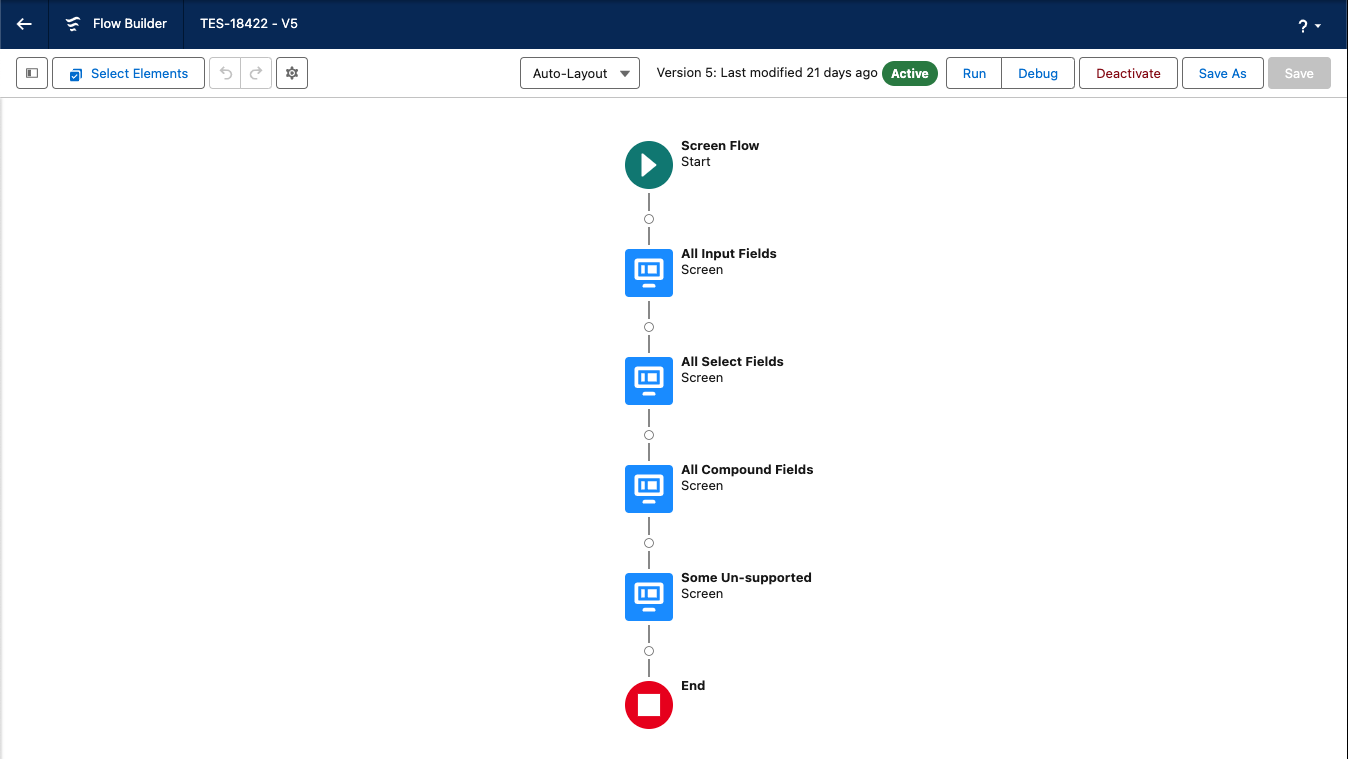This screenshot has height=759, width=1348.
Task: Open the help question mark menu
Action: (x=1309, y=26)
